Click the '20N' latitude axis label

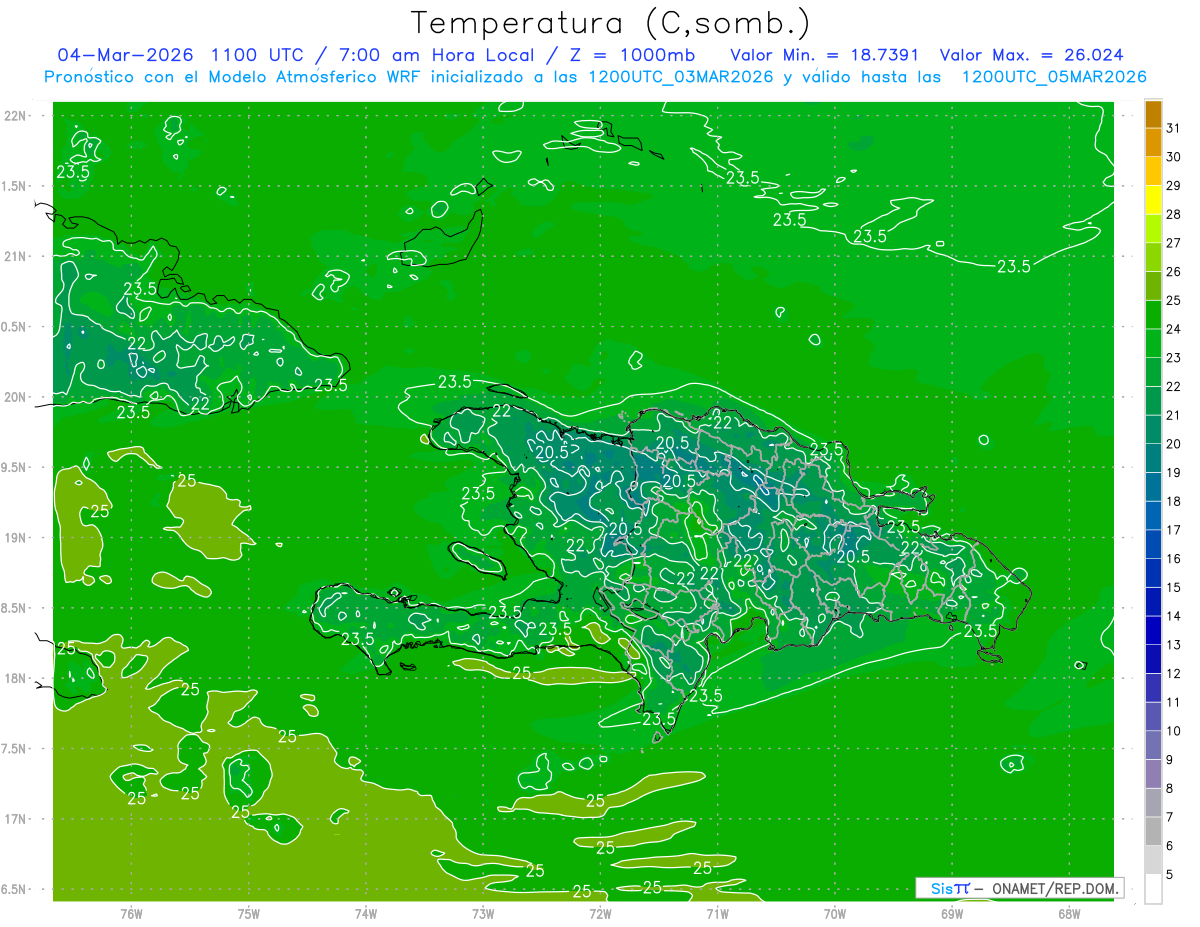pyautogui.click(x=15, y=397)
